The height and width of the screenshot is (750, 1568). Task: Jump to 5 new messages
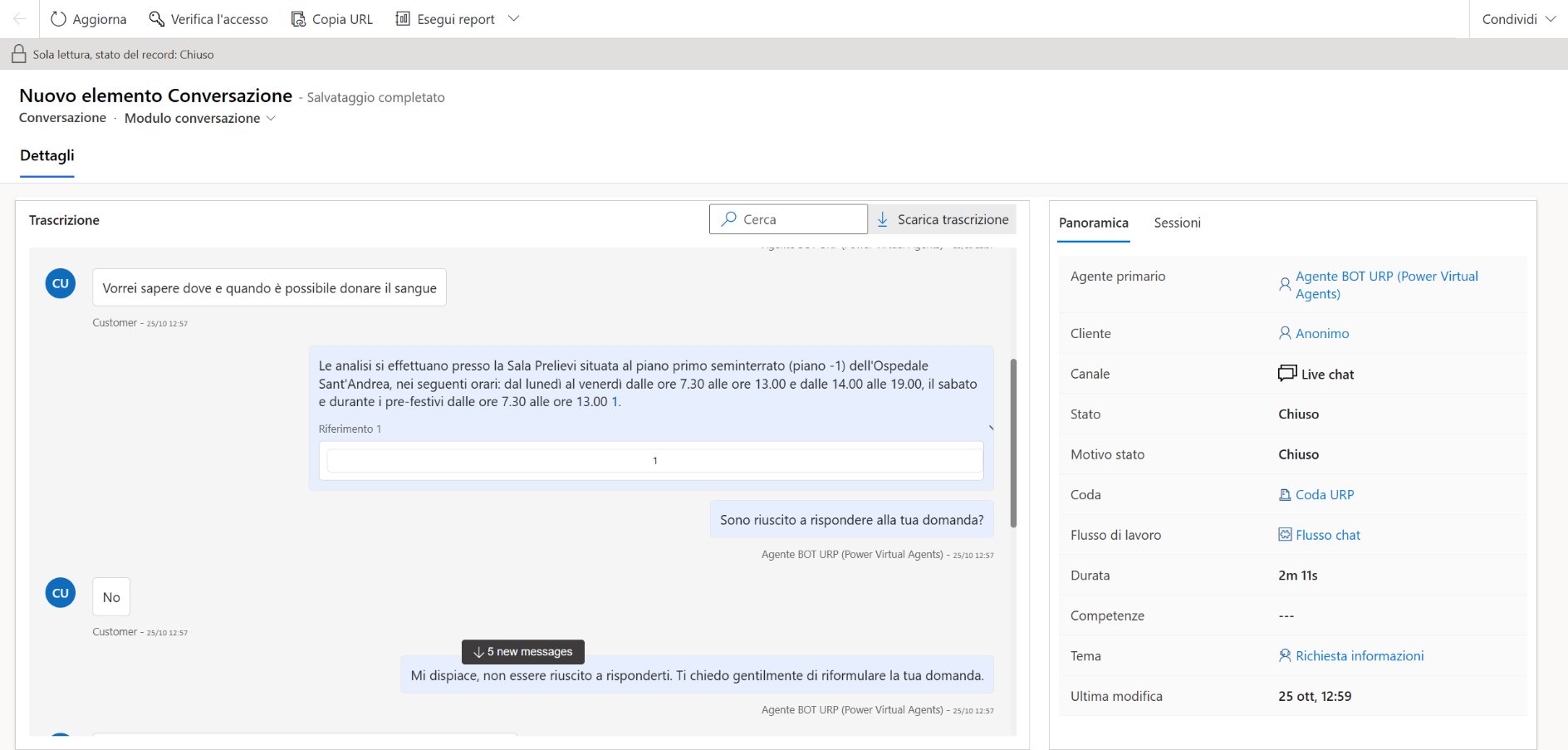point(523,652)
